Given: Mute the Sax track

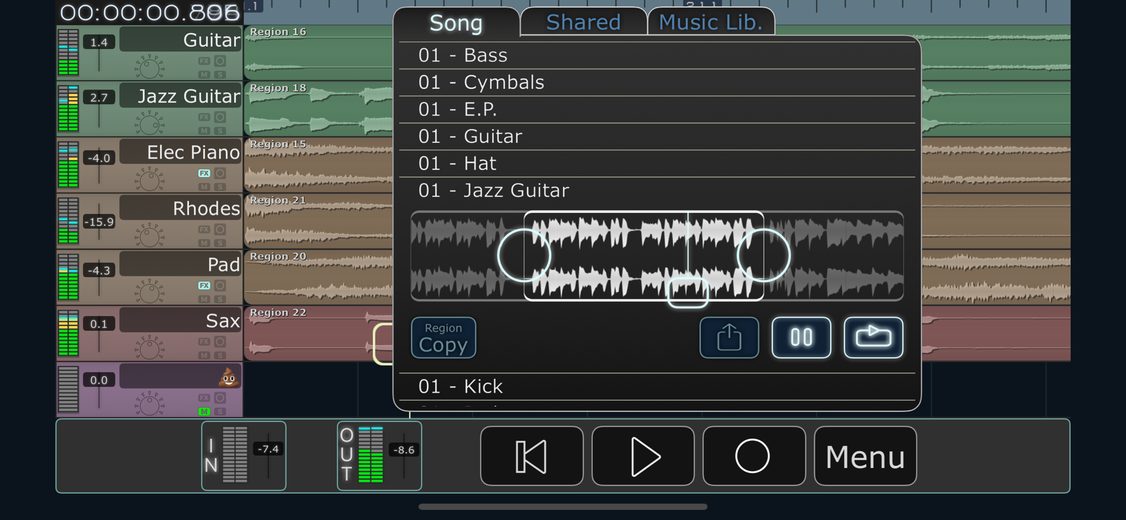Looking at the screenshot, I should coord(204,355).
